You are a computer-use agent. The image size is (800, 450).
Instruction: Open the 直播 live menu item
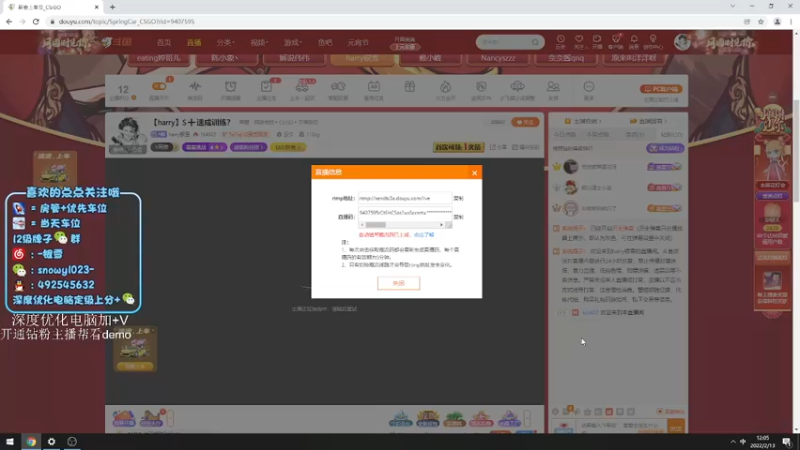pos(194,42)
